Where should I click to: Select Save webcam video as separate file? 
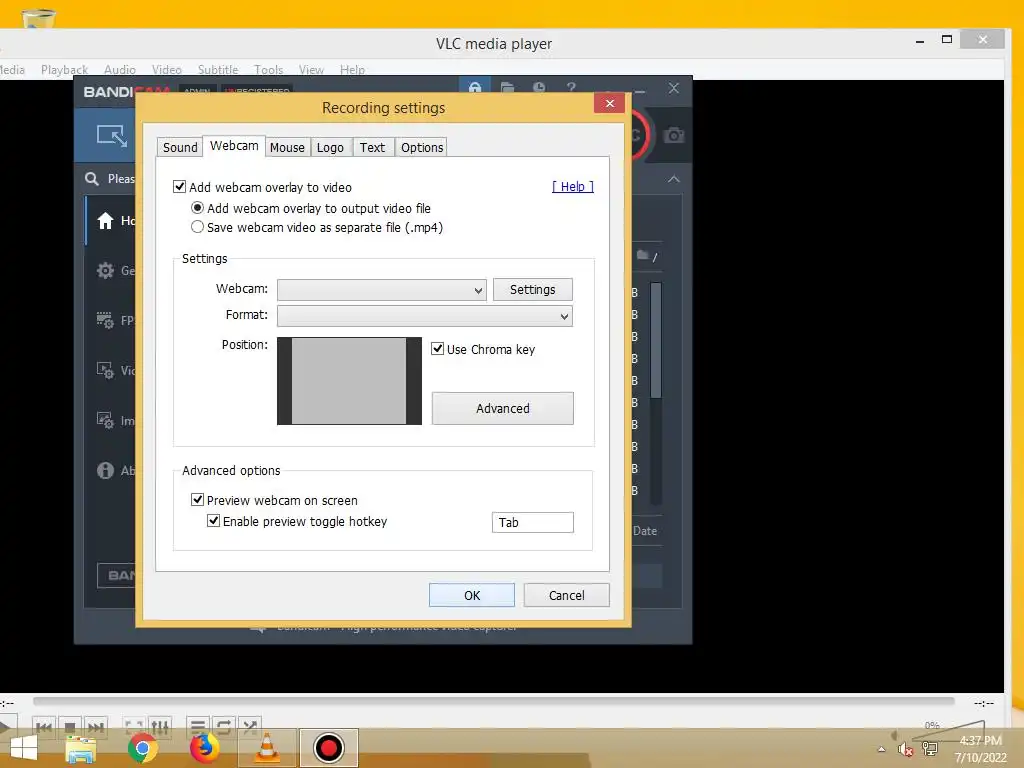tap(197, 227)
